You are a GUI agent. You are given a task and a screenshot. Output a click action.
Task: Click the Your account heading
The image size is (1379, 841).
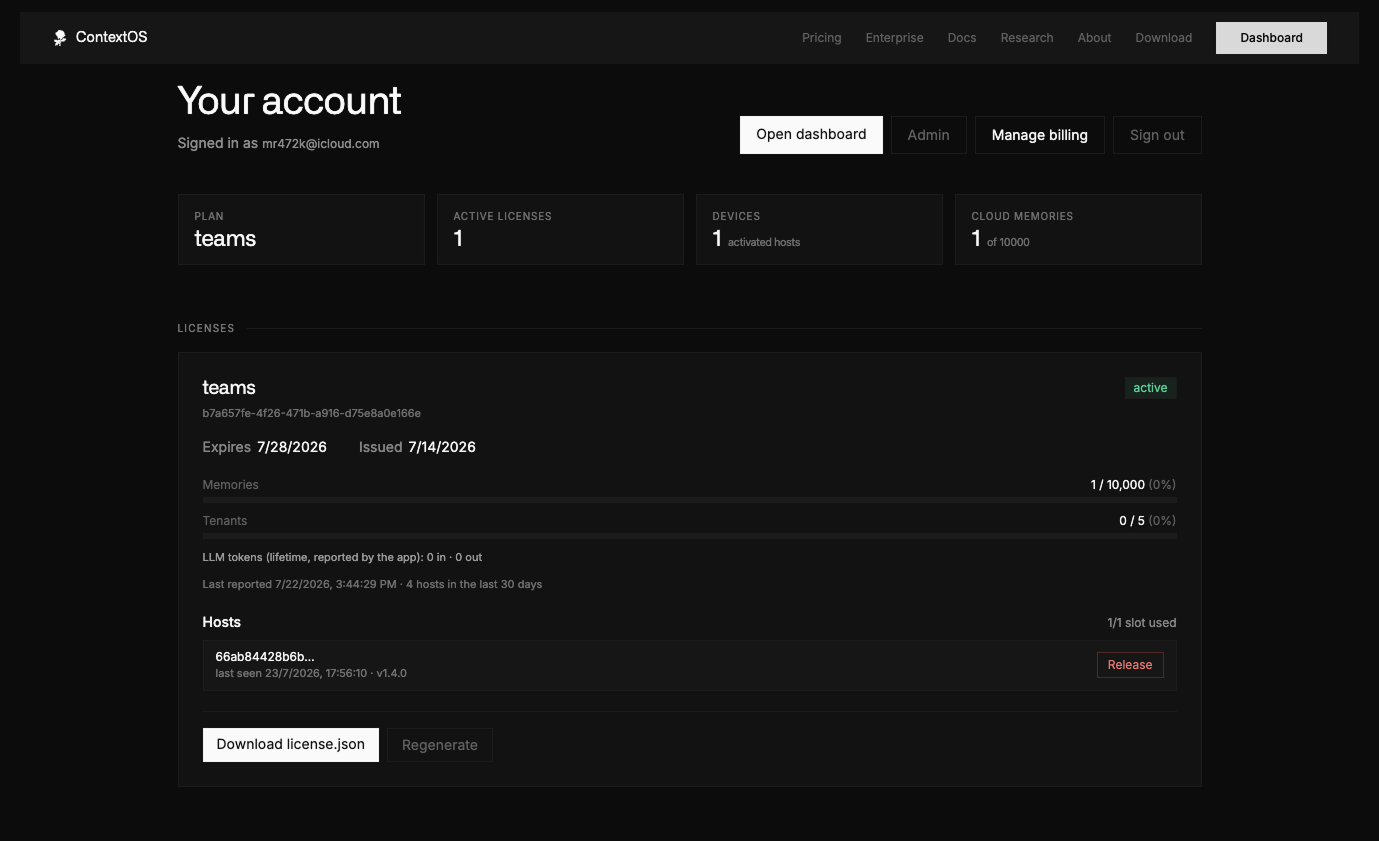coord(289,101)
